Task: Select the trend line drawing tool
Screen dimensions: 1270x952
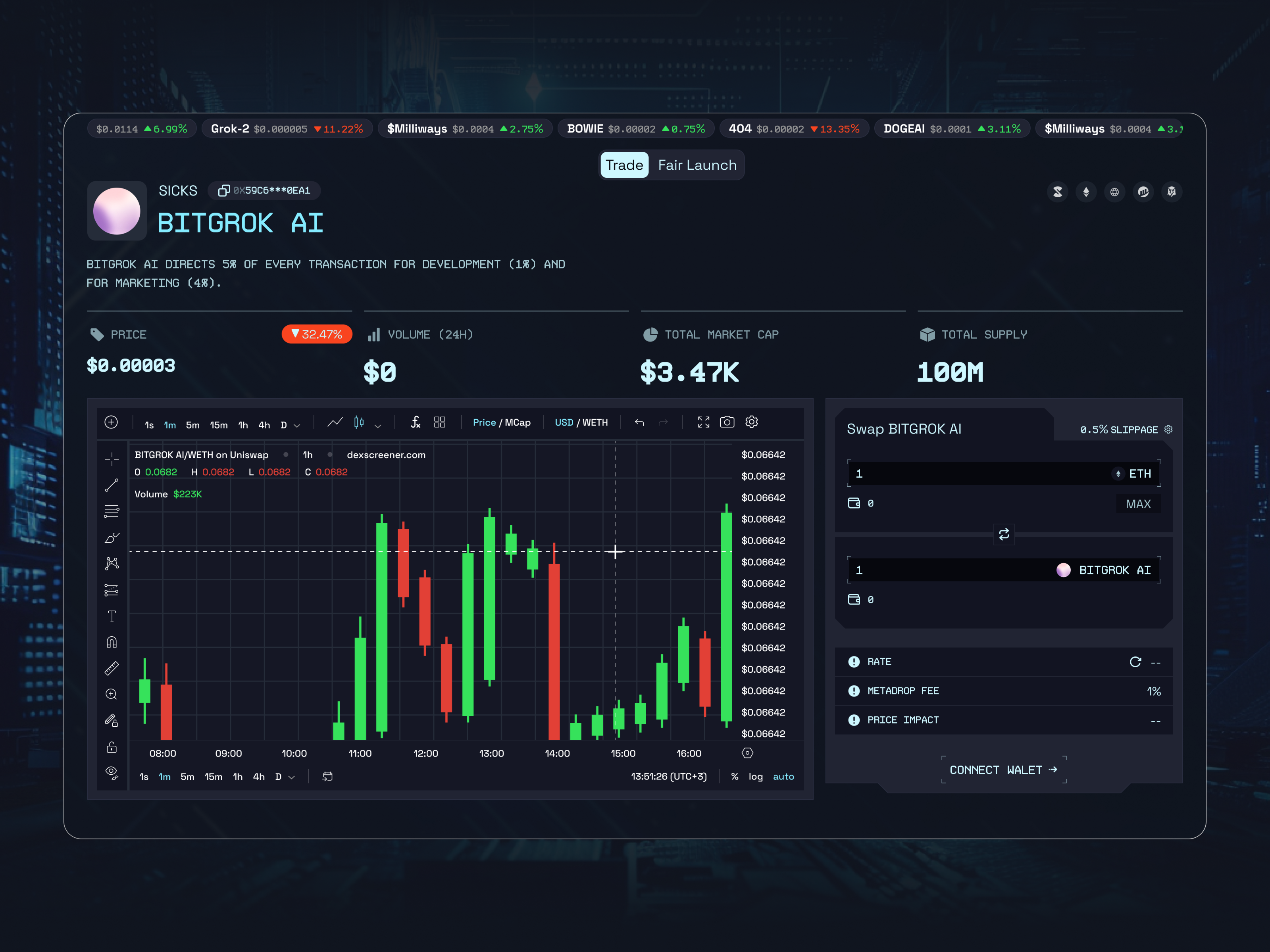Action: coord(112,485)
